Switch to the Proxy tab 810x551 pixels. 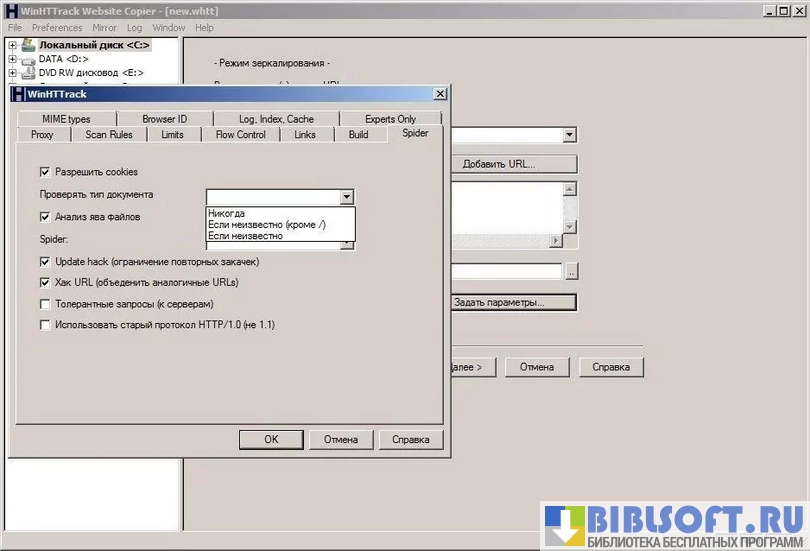[42, 134]
